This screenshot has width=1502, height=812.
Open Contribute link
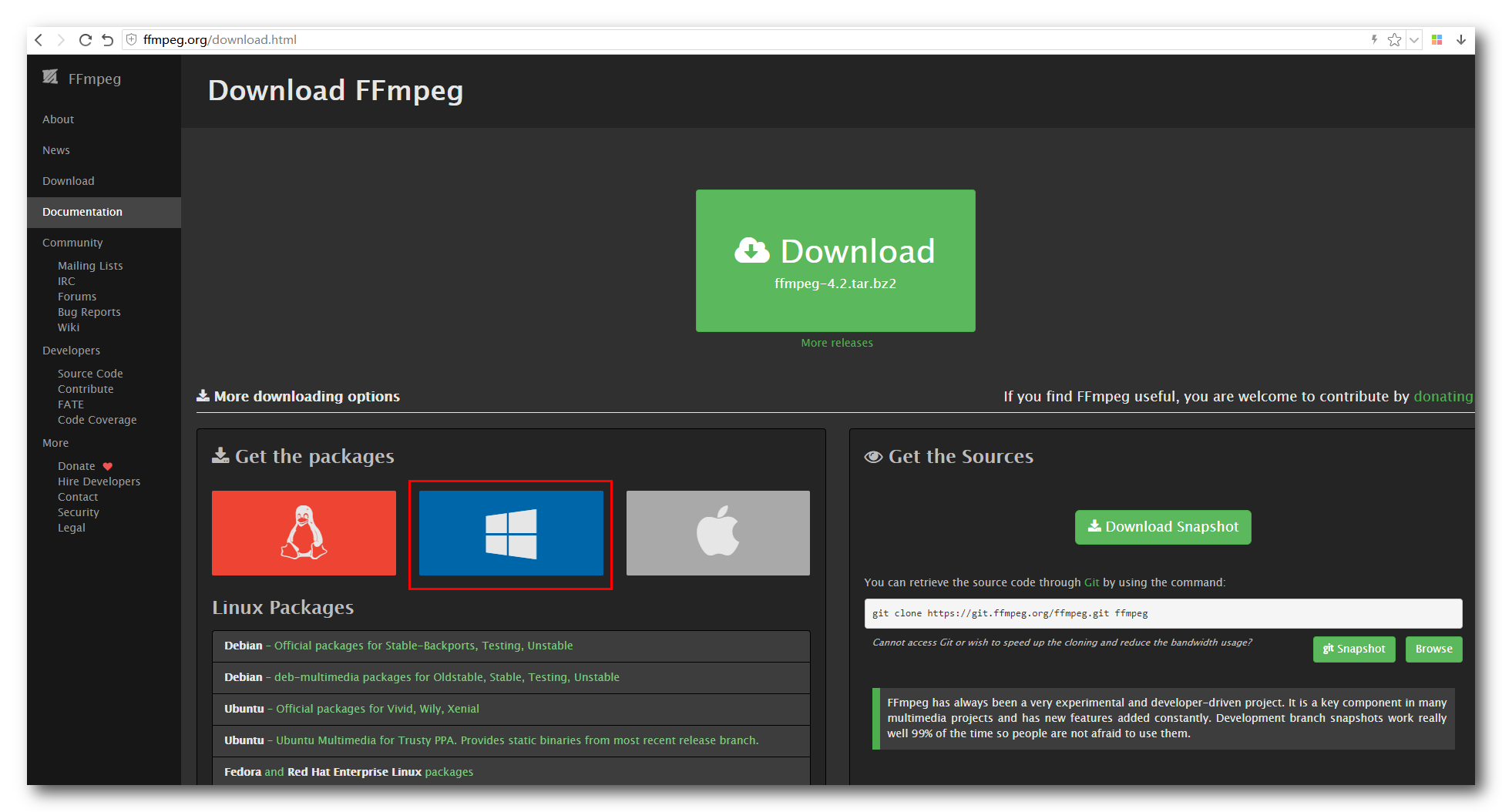tap(86, 389)
